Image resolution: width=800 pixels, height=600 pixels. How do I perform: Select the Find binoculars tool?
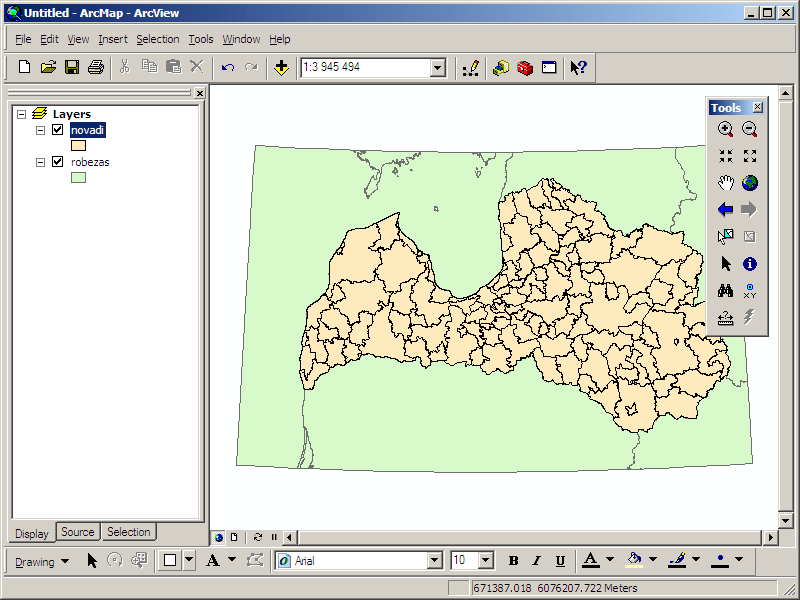[x=726, y=291]
